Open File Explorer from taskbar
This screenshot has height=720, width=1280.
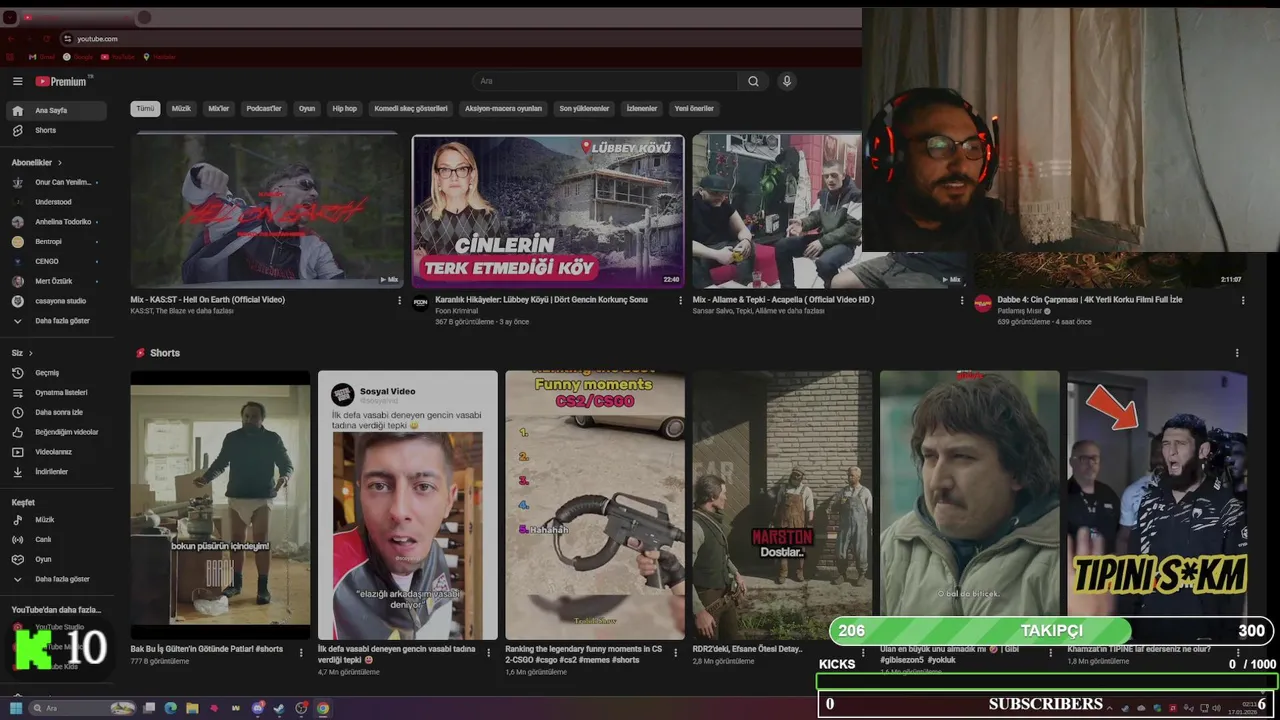[x=192, y=708]
